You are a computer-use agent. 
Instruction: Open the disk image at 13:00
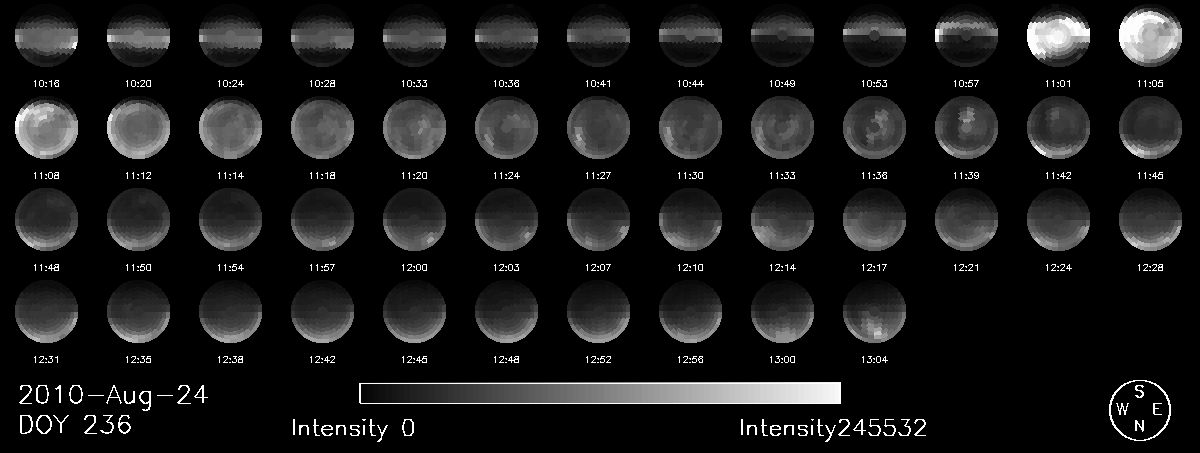tap(783, 313)
